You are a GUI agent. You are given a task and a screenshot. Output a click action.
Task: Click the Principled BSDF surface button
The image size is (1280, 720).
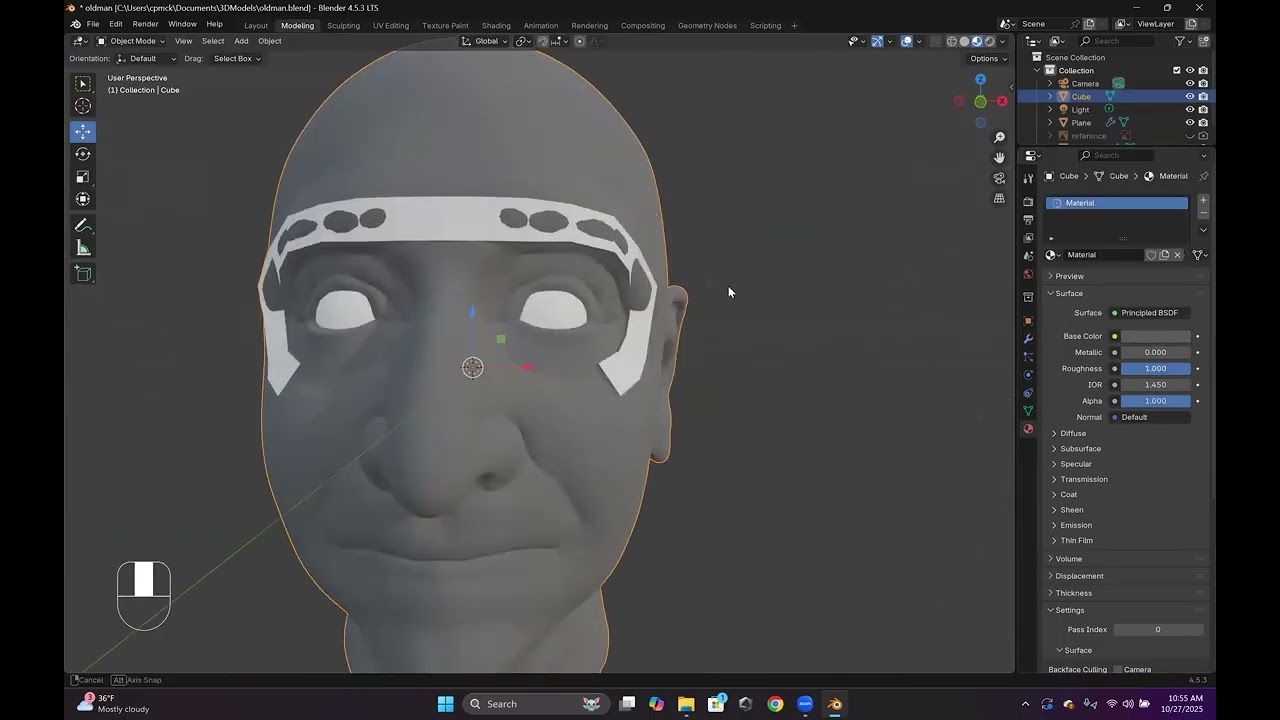click(x=1149, y=313)
